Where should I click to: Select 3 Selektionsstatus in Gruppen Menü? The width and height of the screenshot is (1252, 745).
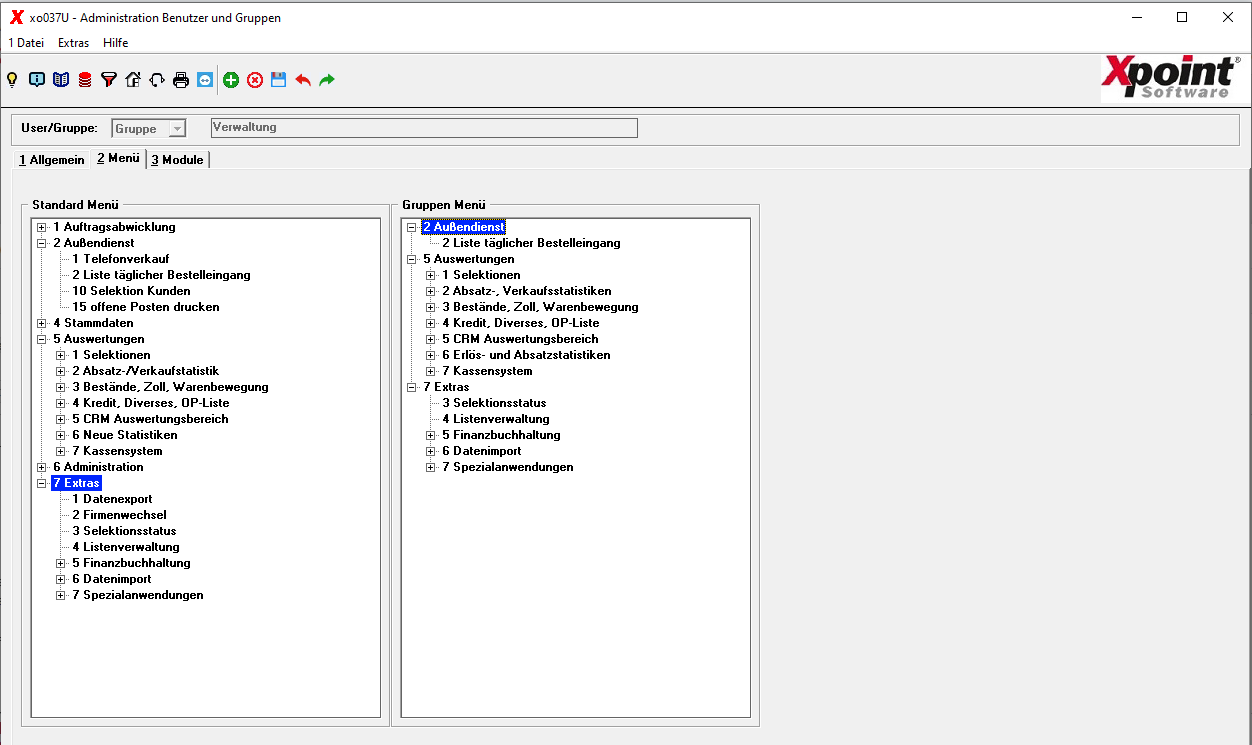point(494,403)
